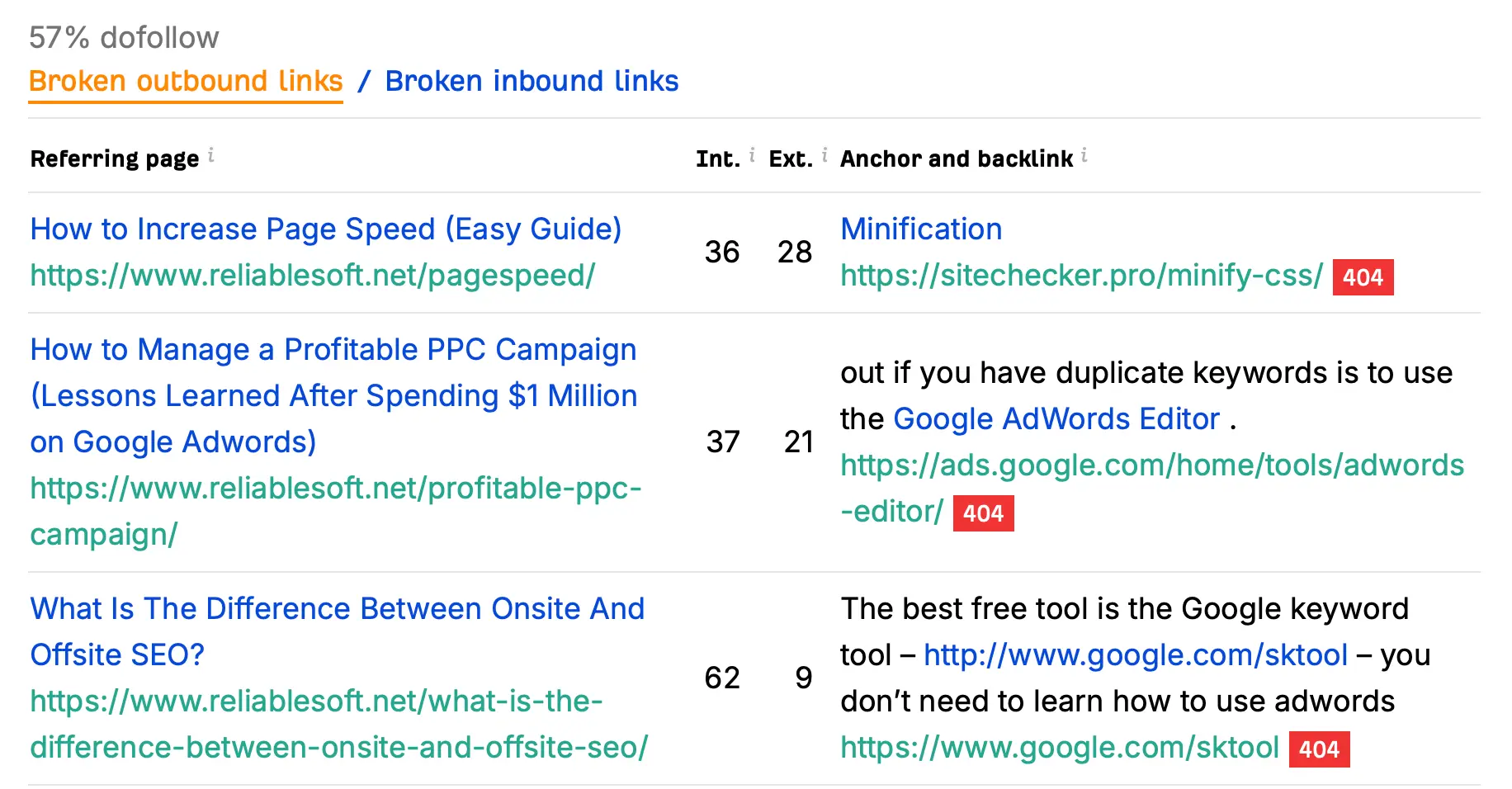The height and width of the screenshot is (789, 1512).
Task: Open Difference Between Onsite And Offsite SEO article
Action: tap(337, 609)
